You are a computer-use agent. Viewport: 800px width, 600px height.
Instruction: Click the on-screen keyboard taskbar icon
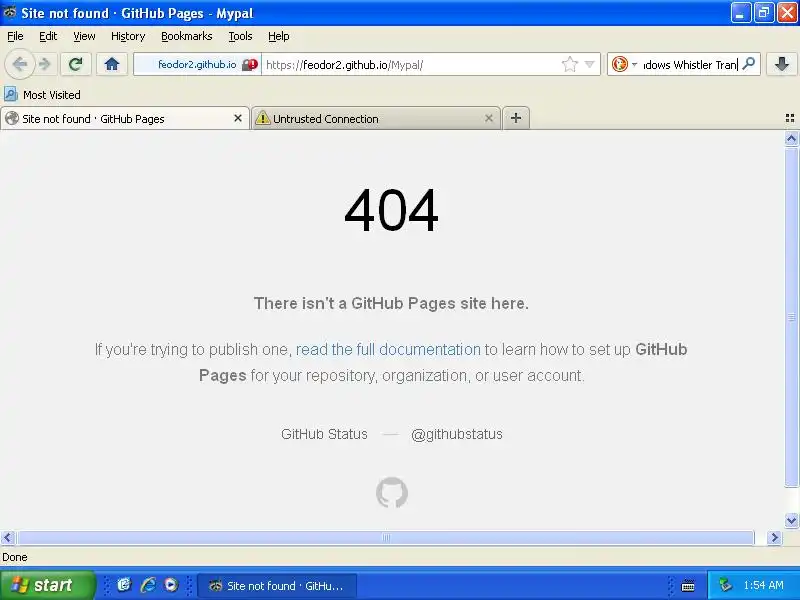coord(688,585)
